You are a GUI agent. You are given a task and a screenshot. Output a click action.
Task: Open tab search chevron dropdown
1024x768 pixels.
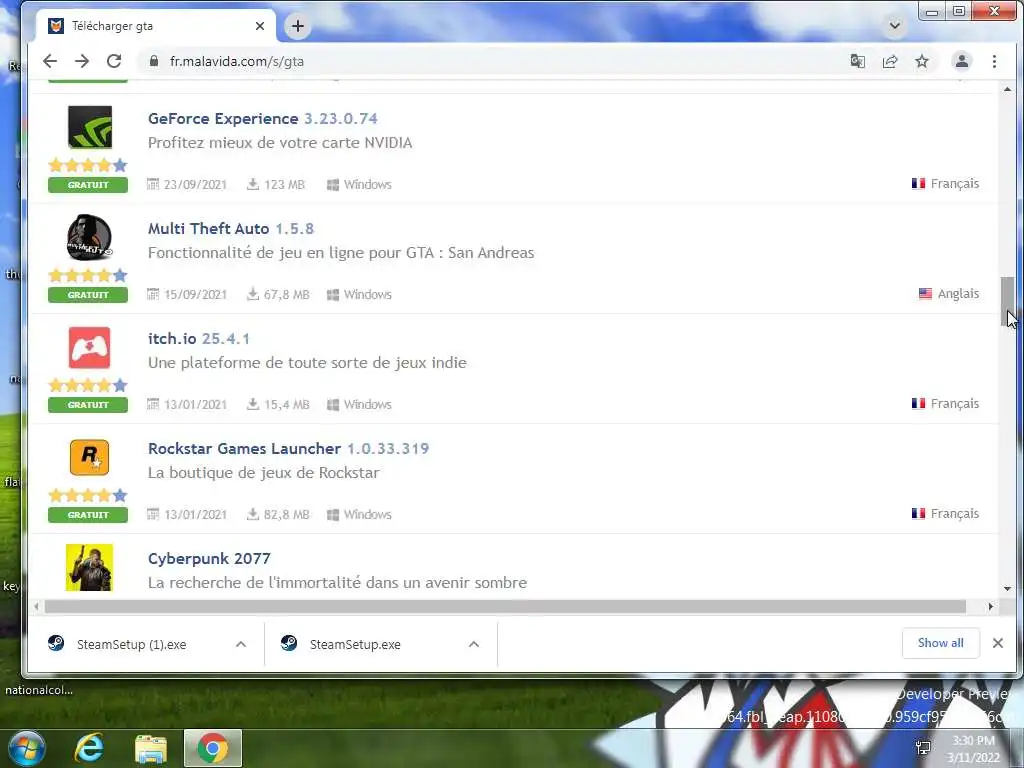pos(895,26)
